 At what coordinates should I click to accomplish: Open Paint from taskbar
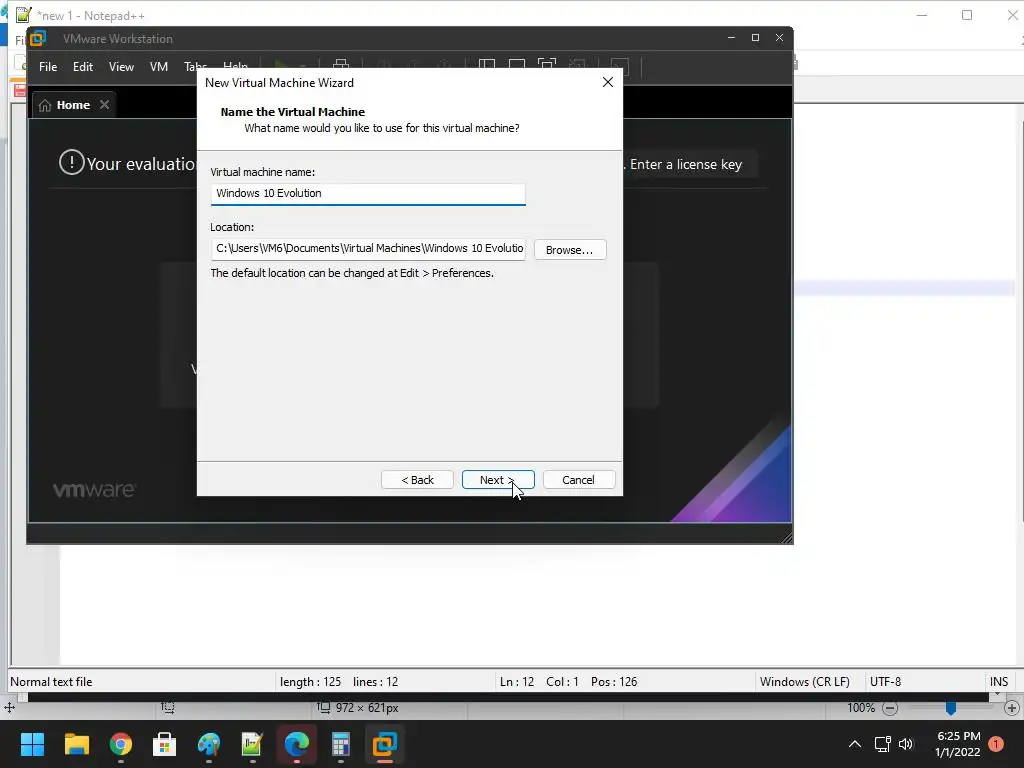pyautogui.click(x=209, y=744)
